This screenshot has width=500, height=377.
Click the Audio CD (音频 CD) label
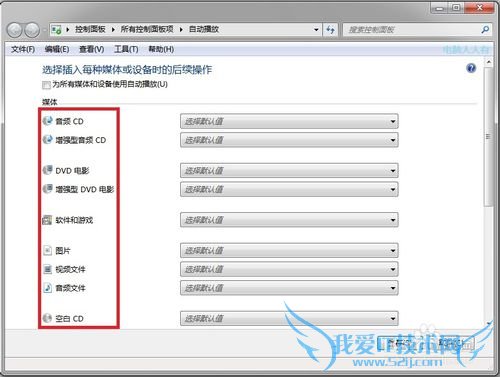(x=69, y=121)
